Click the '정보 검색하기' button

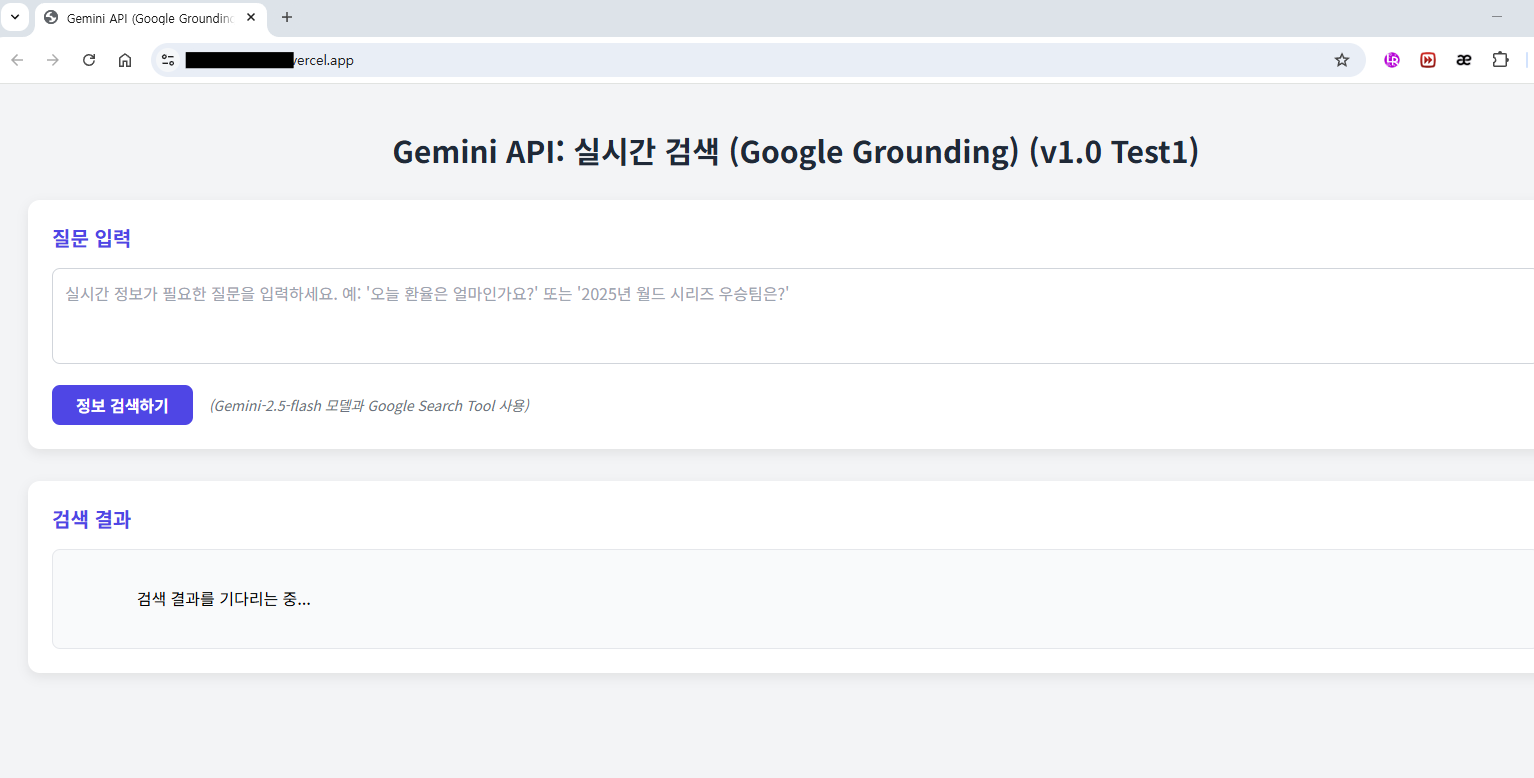(x=122, y=405)
